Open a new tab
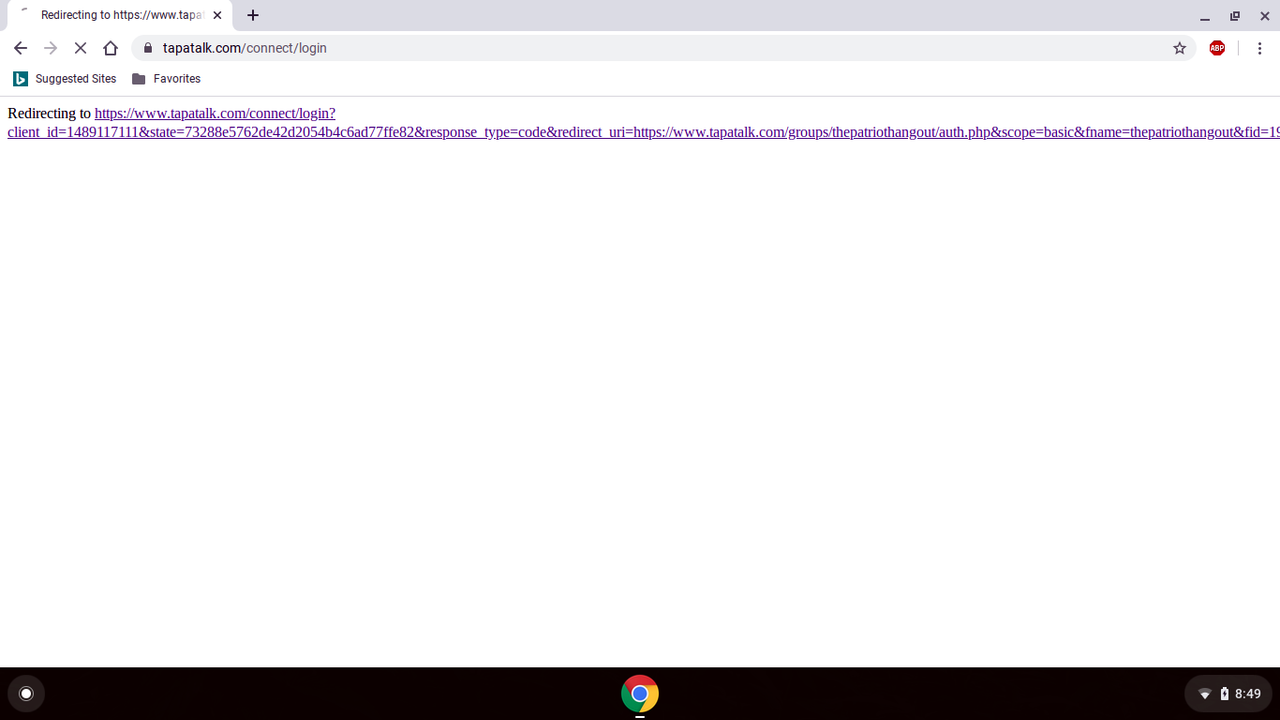The image size is (1280, 720). (x=253, y=15)
